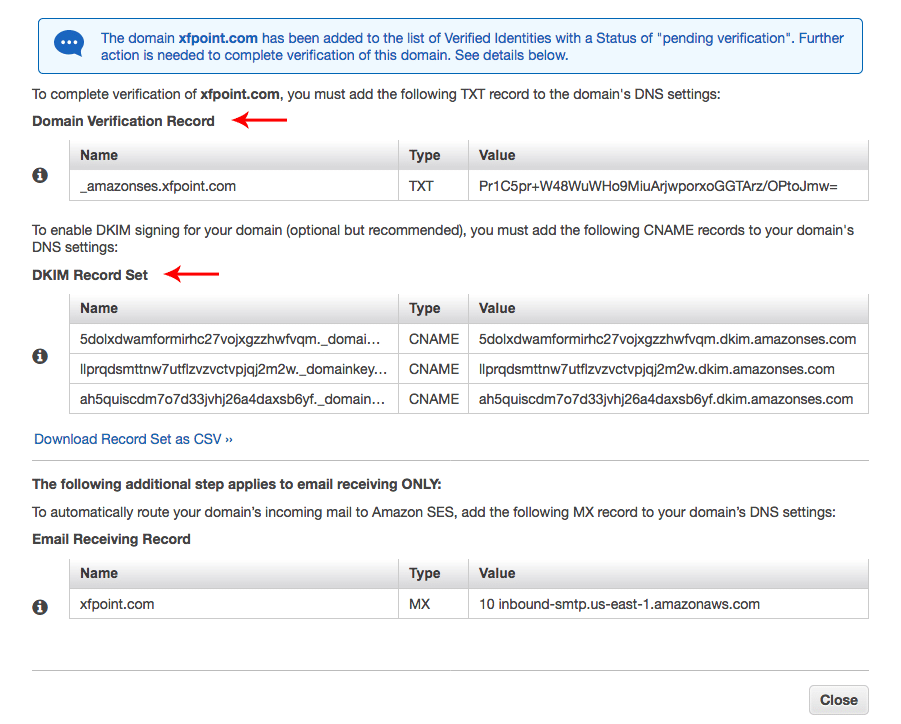
Task: Select DKIM name starting with llprqdsmttnw7 in Name column
Action: (x=233, y=369)
